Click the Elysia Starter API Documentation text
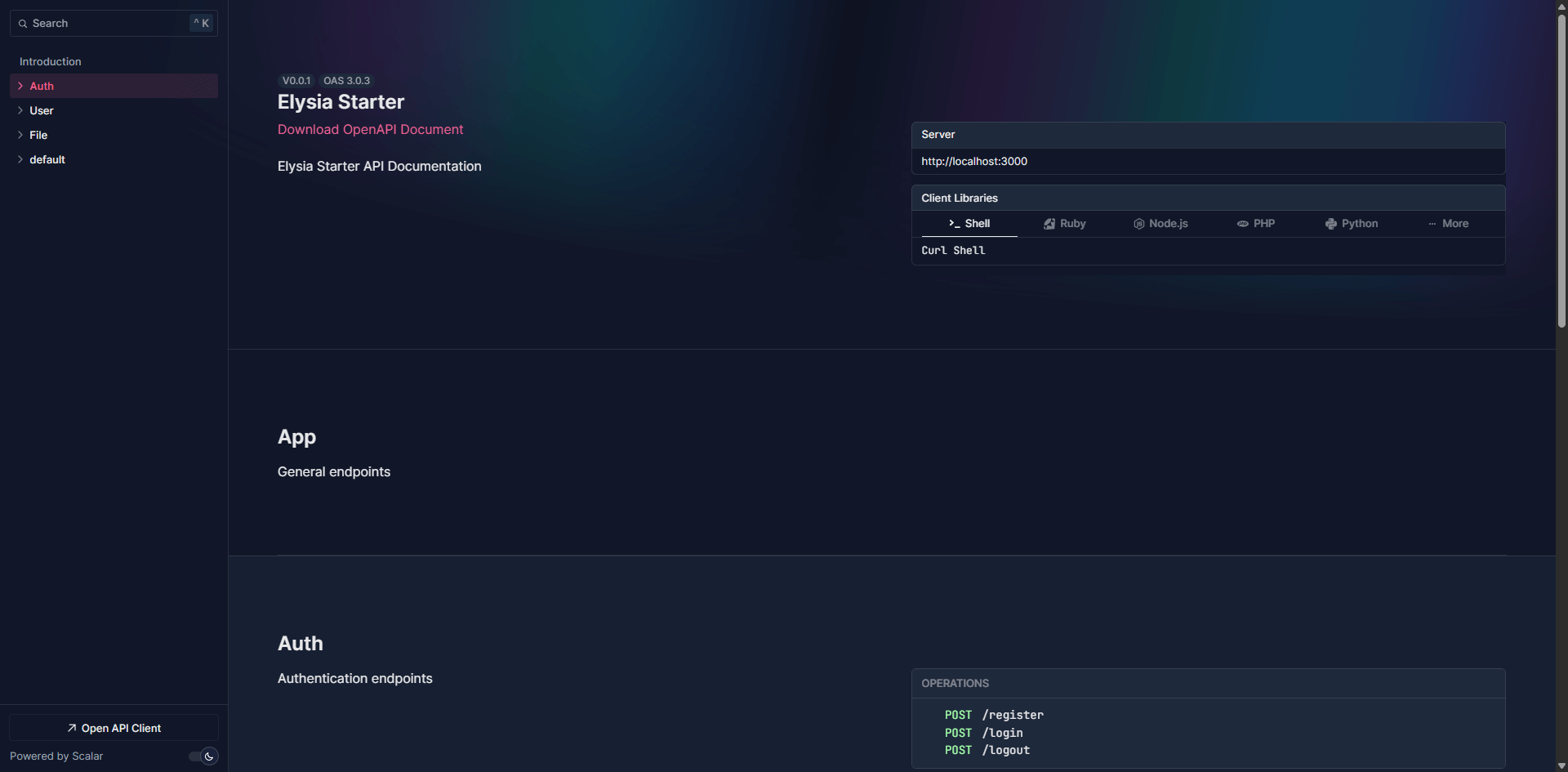The width and height of the screenshot is (1568, 772). click(x=380, y=166)
